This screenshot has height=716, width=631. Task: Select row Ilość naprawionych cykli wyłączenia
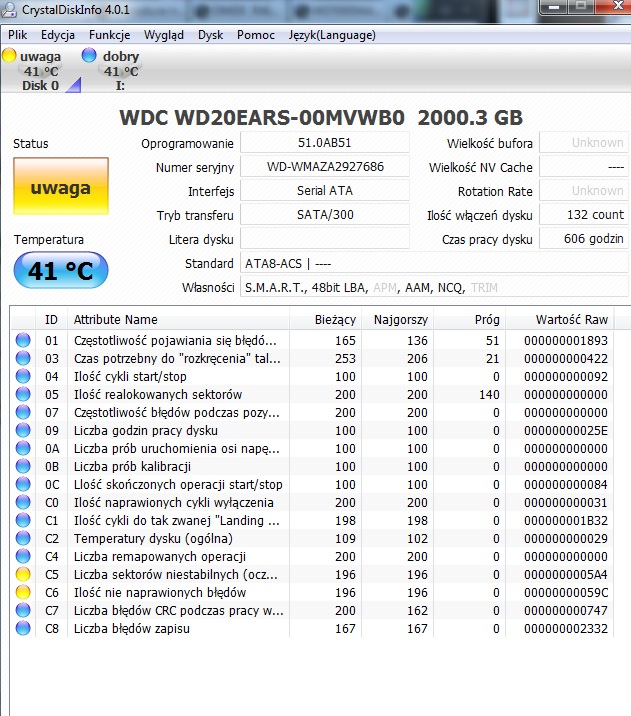coord(312,502)
